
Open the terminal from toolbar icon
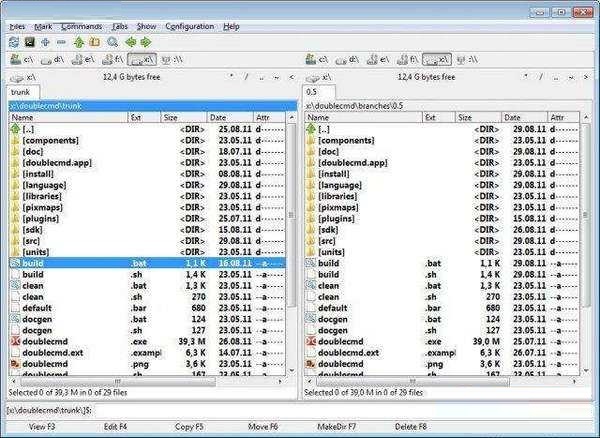coord(30,42)
